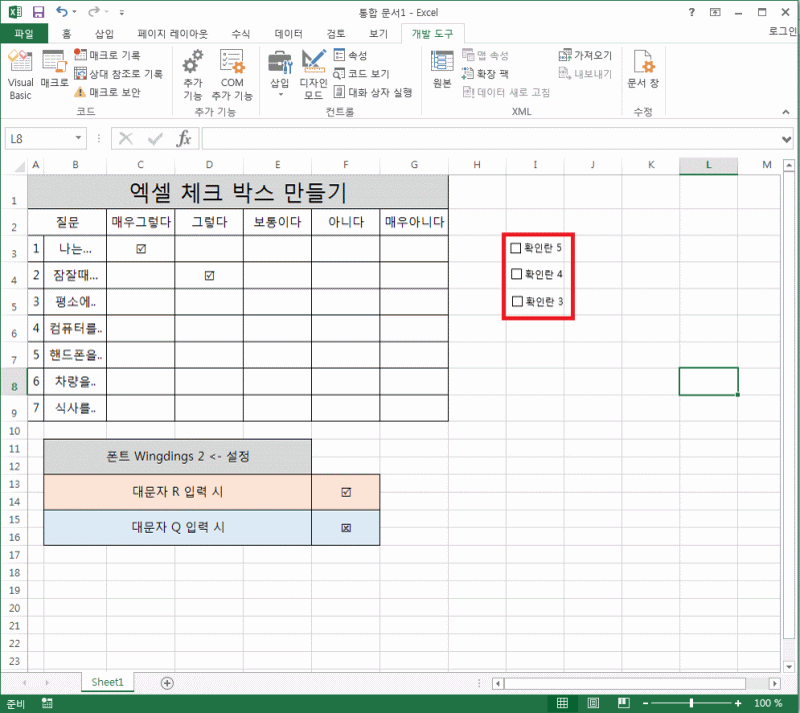Open 추가 기능 (Add-ins) gear icon

(x=193, y=75)
